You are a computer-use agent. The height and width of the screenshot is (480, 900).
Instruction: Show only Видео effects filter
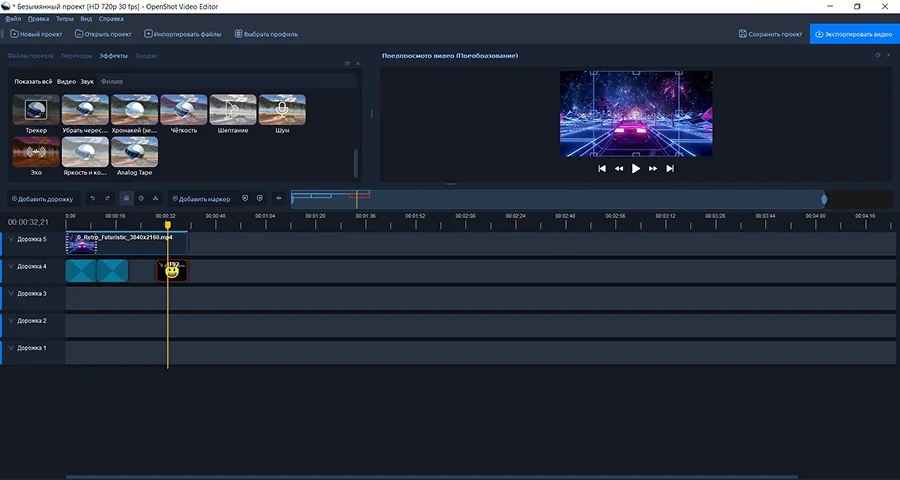66,81
